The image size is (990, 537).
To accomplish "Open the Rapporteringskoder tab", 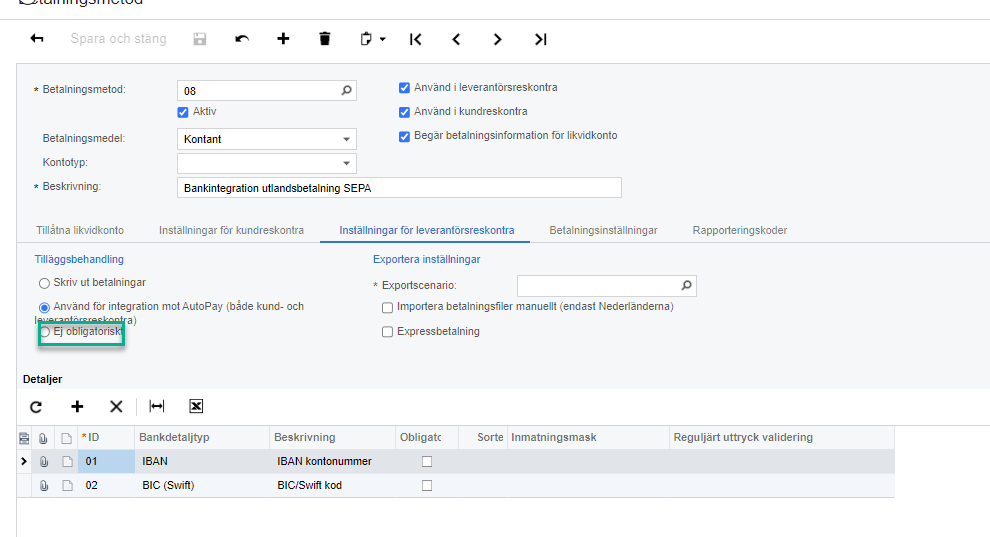I will [739, 230].
